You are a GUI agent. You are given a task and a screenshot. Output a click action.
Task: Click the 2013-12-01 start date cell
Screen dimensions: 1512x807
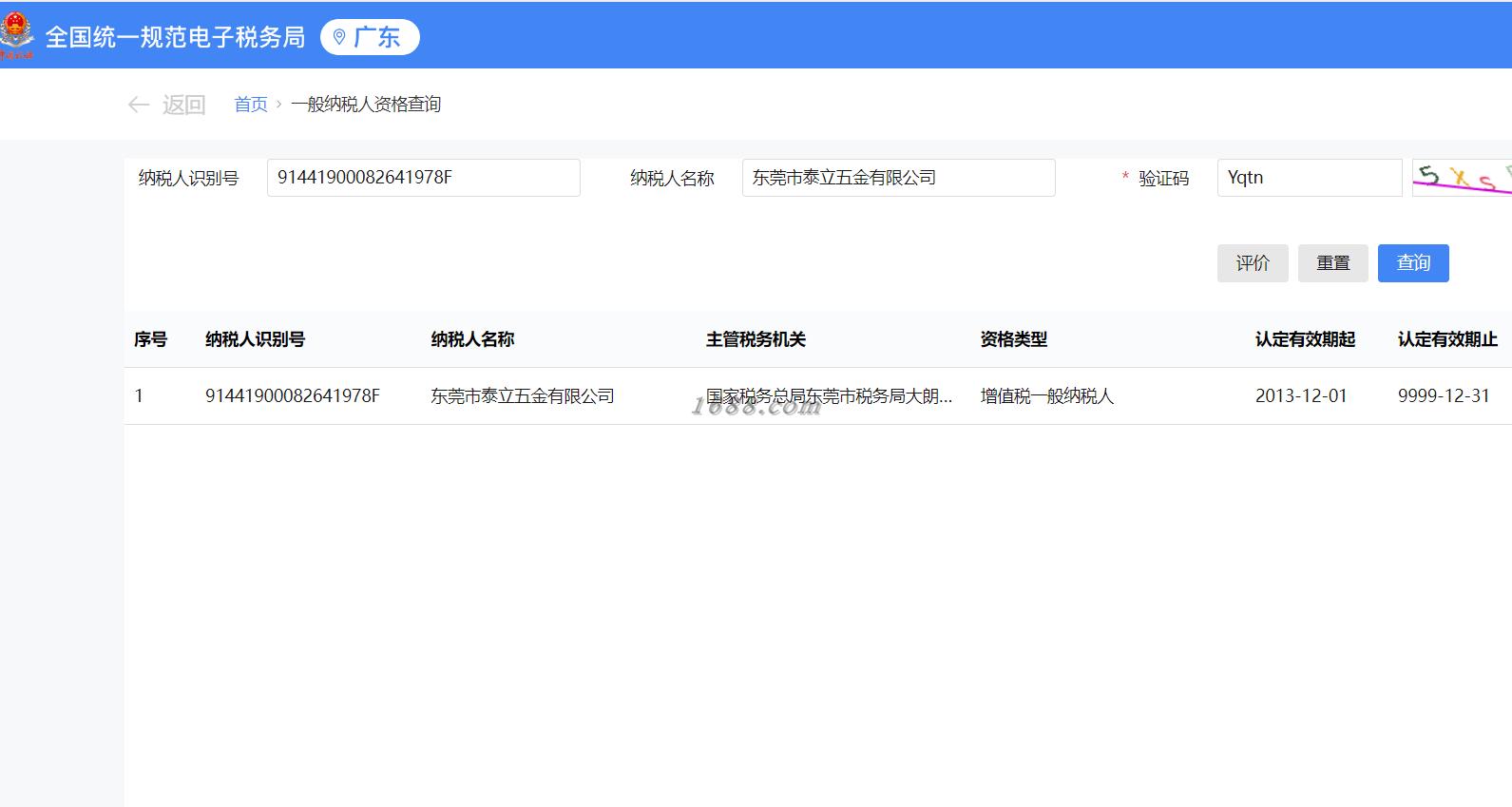click(1301, 396)
